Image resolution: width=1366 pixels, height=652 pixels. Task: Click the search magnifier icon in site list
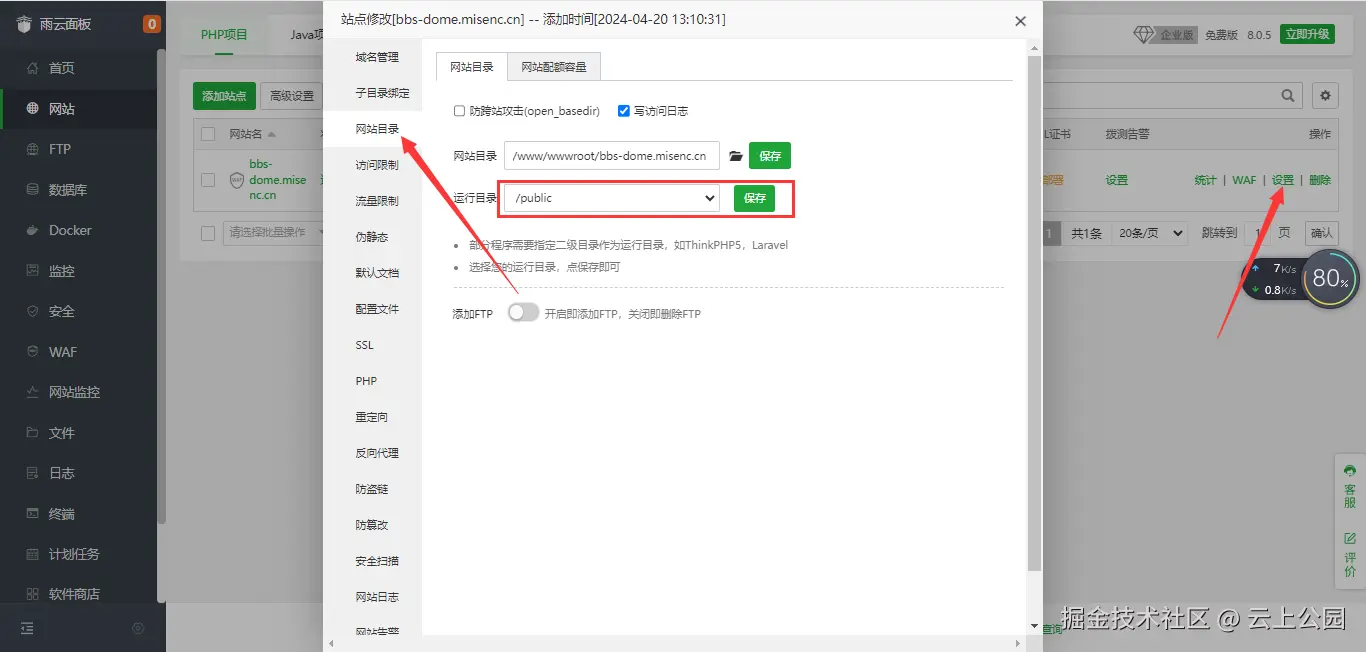(x=1289, y=95)
